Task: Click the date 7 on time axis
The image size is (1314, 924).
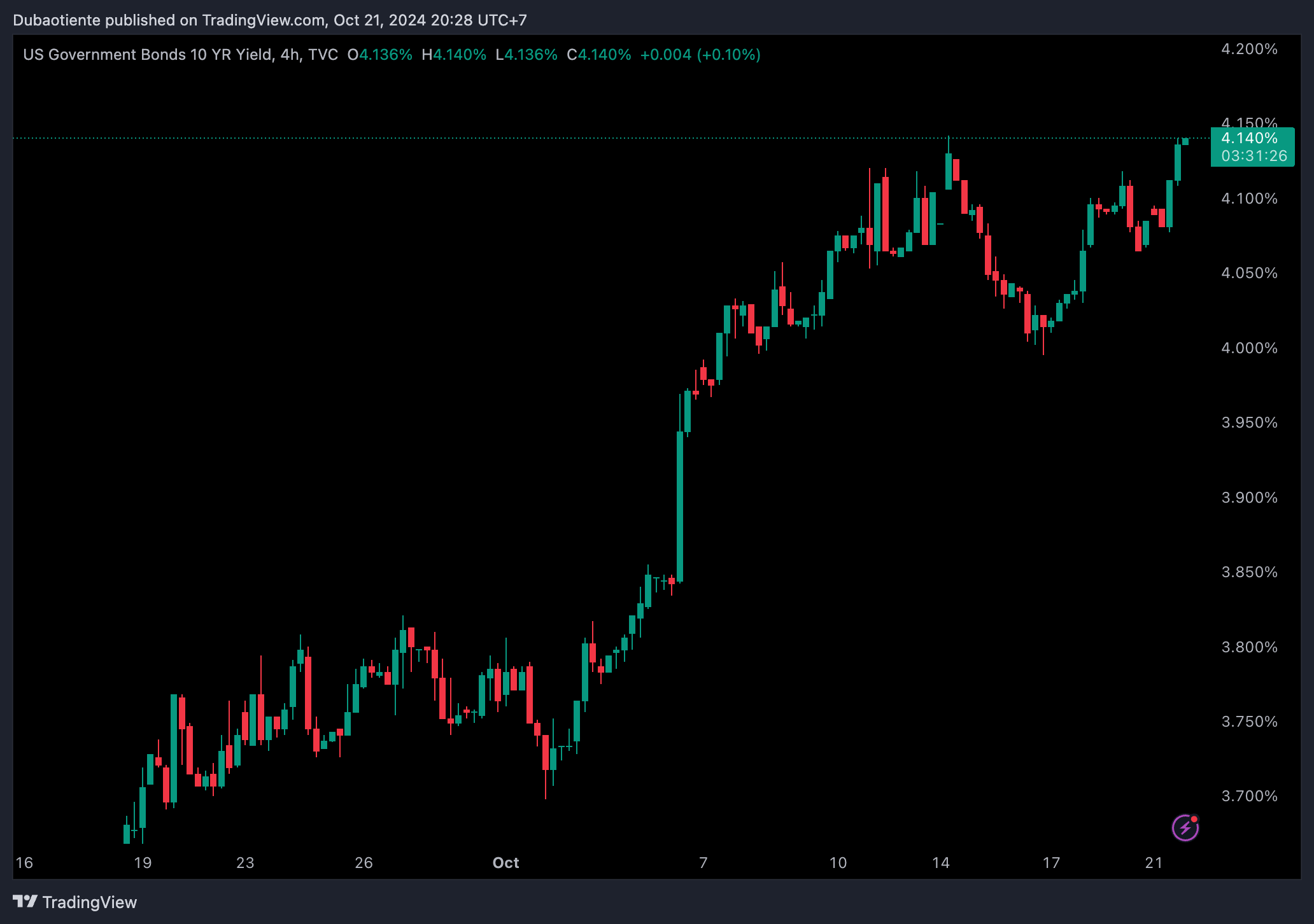Action: coord(703,863)
